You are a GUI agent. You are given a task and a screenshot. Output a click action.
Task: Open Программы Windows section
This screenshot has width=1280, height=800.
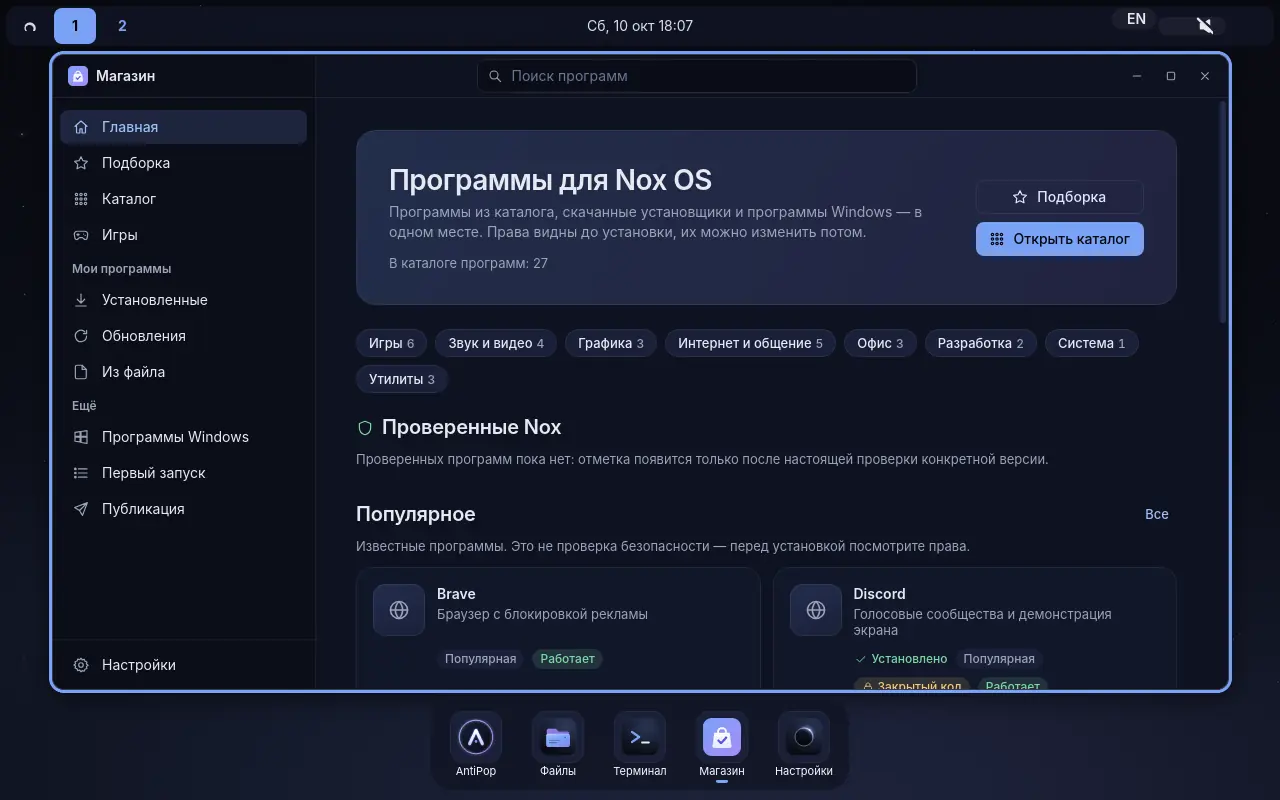click(x=183, y=437)
